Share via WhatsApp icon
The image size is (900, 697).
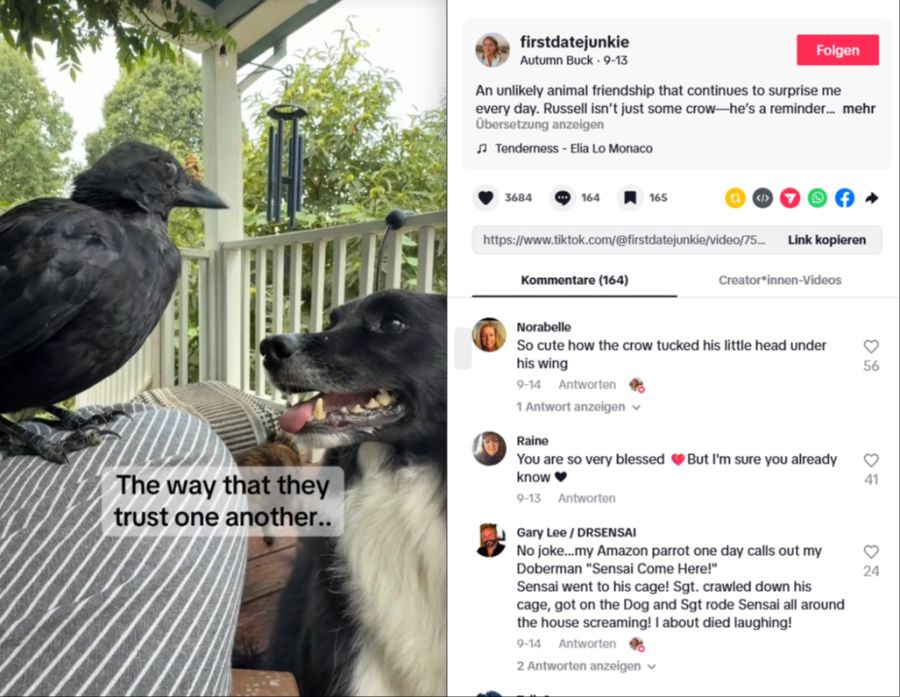tap(817, 198)
